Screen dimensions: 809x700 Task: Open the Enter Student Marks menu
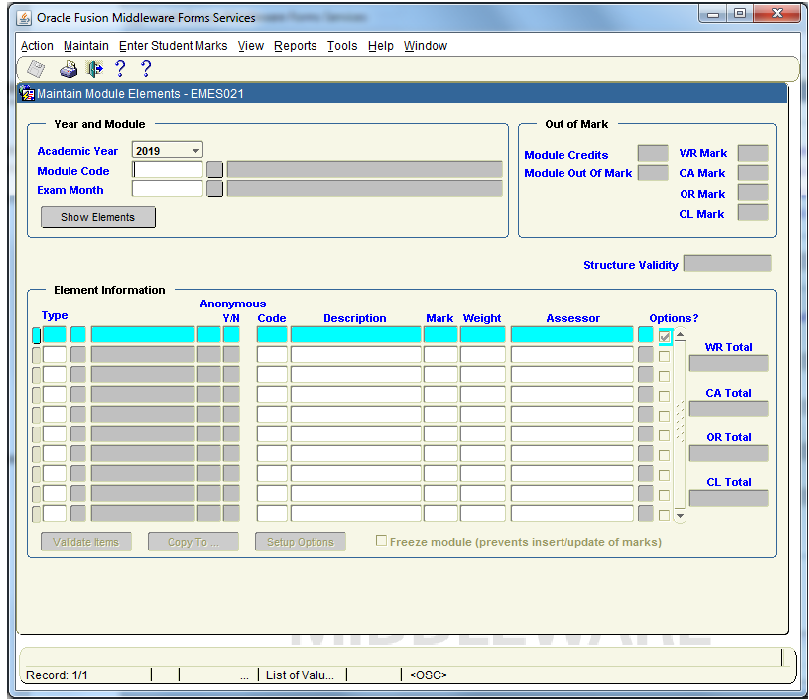point(173,46)
